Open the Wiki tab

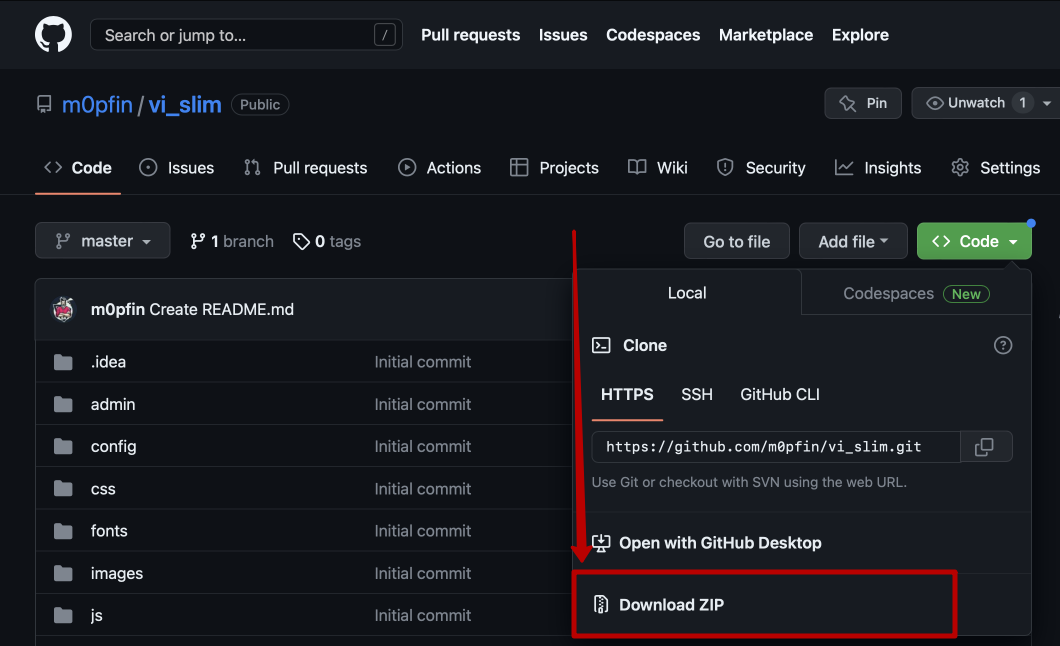658,168
